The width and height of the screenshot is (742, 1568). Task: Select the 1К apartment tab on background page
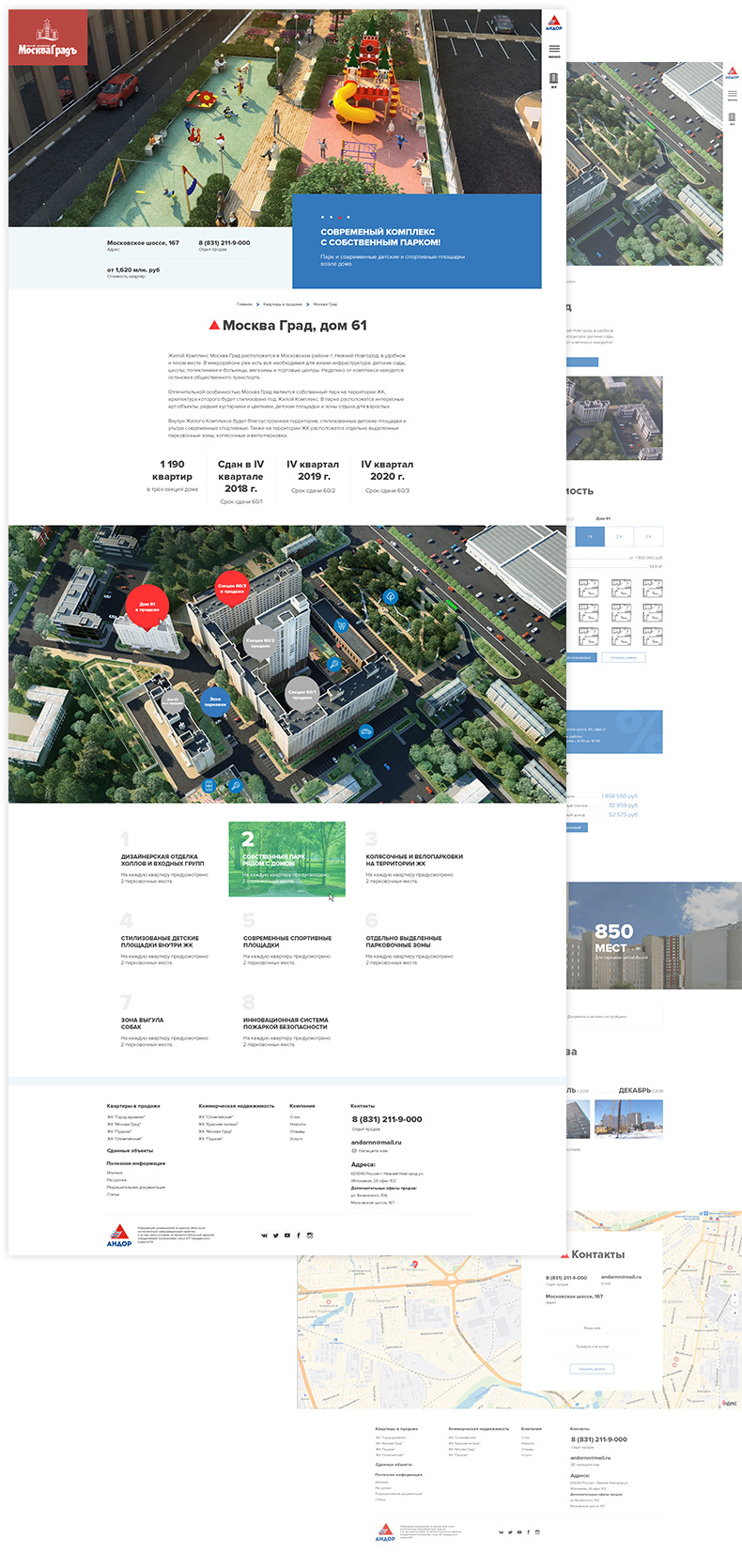tap(590, 536)
